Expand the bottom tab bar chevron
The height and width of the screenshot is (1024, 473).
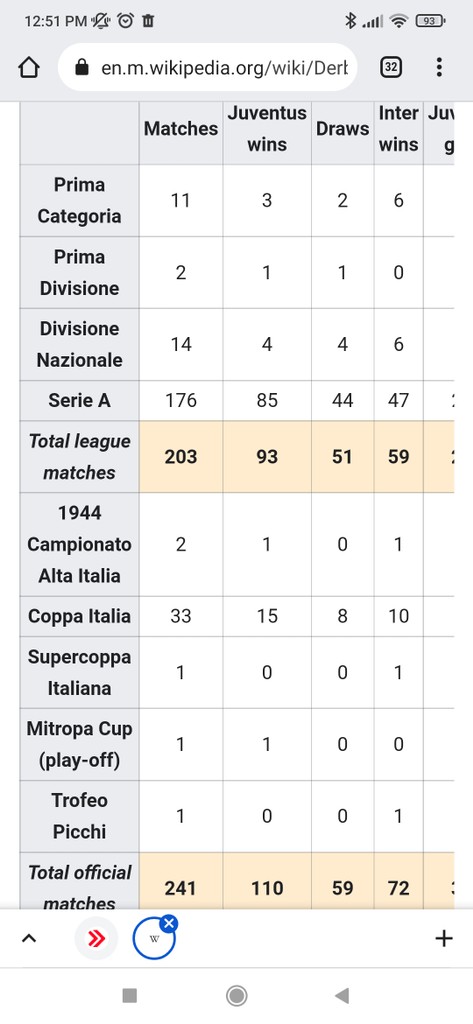pyautogui.click(x=29, y=939)
